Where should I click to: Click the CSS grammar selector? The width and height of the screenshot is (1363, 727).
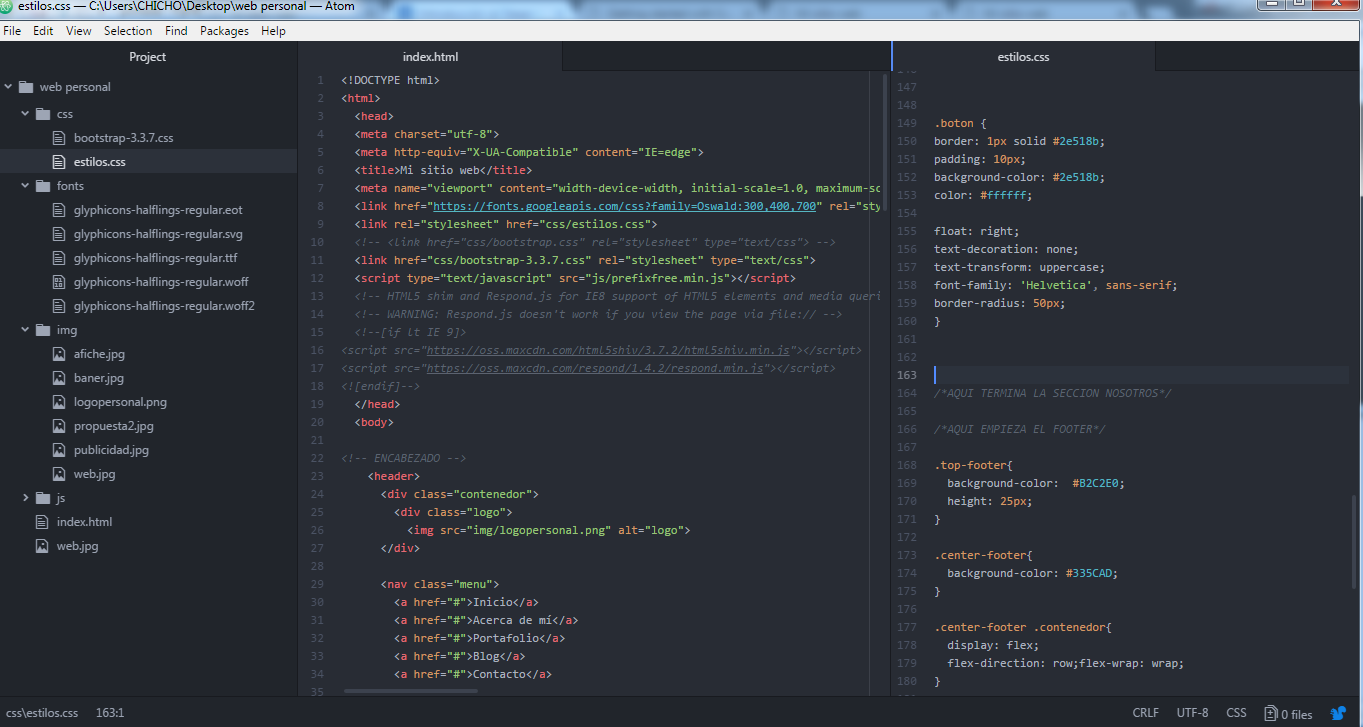(1236, 714)
